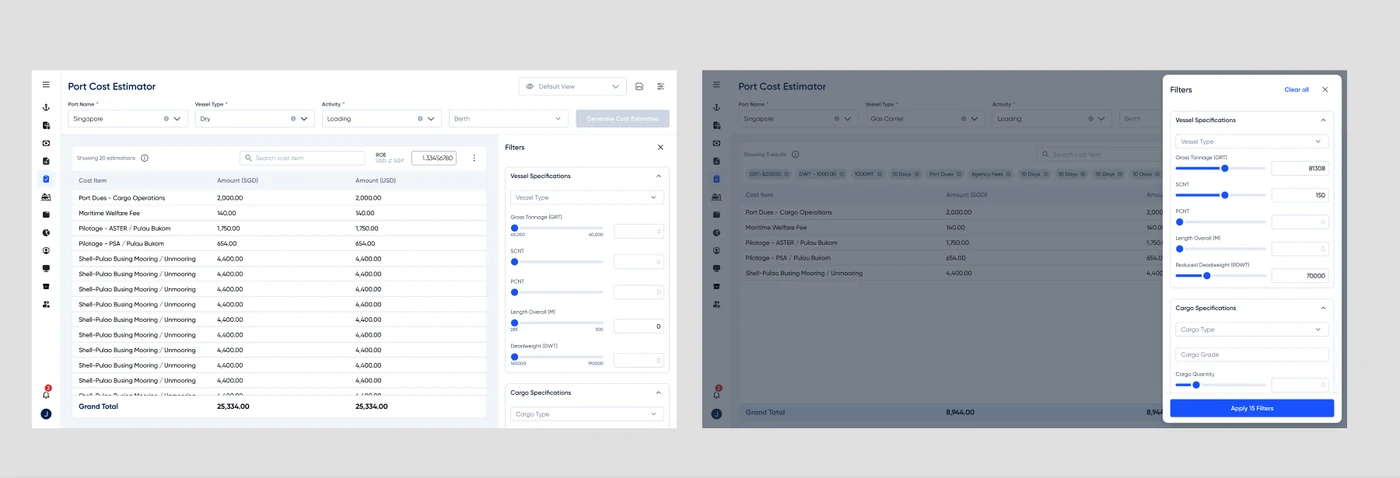Click the Length Overall value field in left panel
This screenshot has height=478, width=1400.
coord(638,327)
